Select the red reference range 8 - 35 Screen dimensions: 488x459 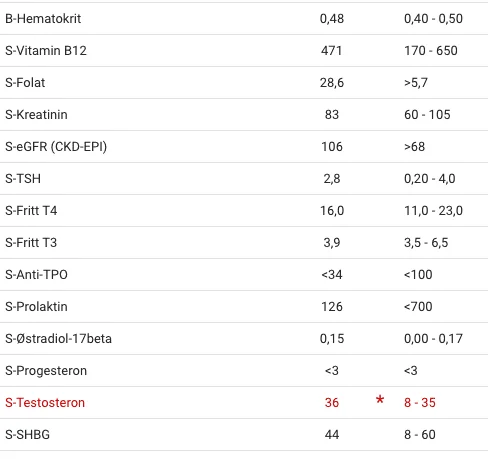(420, 403)
